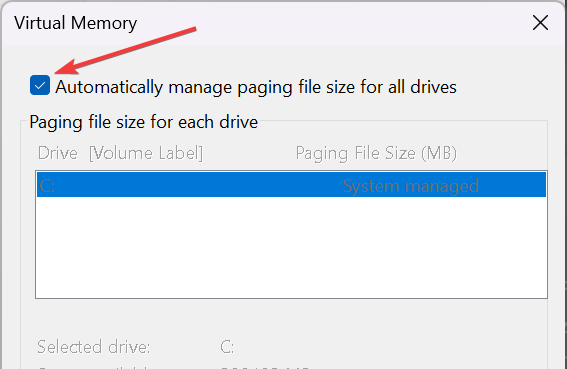Click the "Paging File Size (MB)" column header
Viewport: 567px width, 369px height.
click(x=376, y=153)
